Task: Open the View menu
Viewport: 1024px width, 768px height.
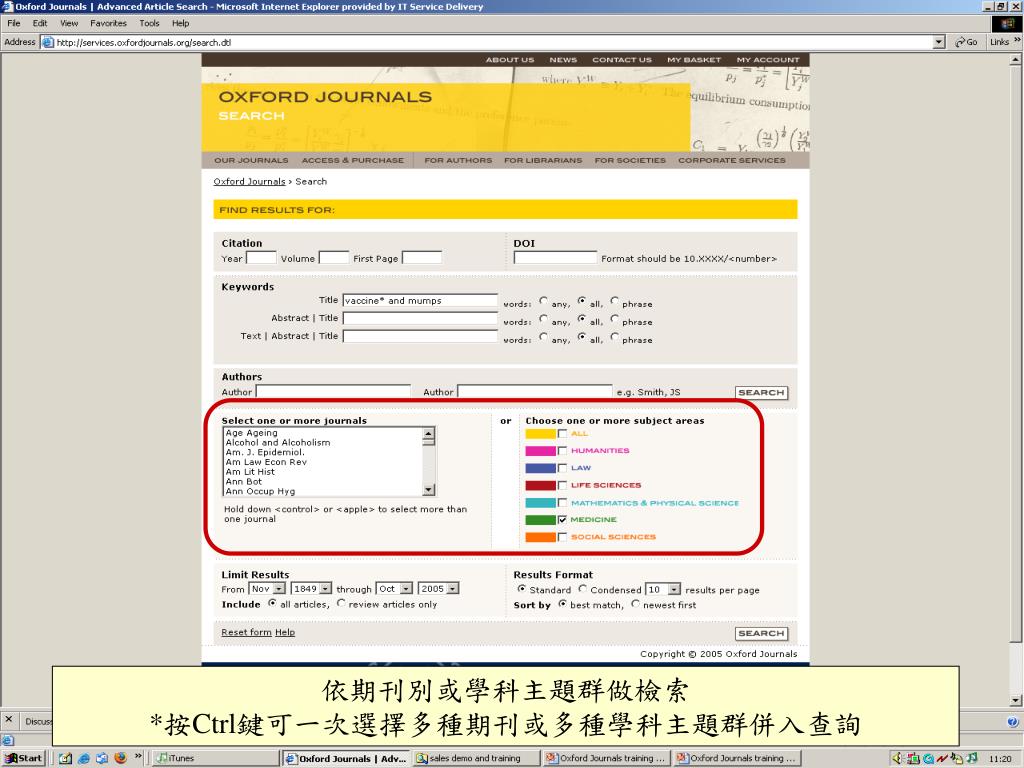Action: 69,24
